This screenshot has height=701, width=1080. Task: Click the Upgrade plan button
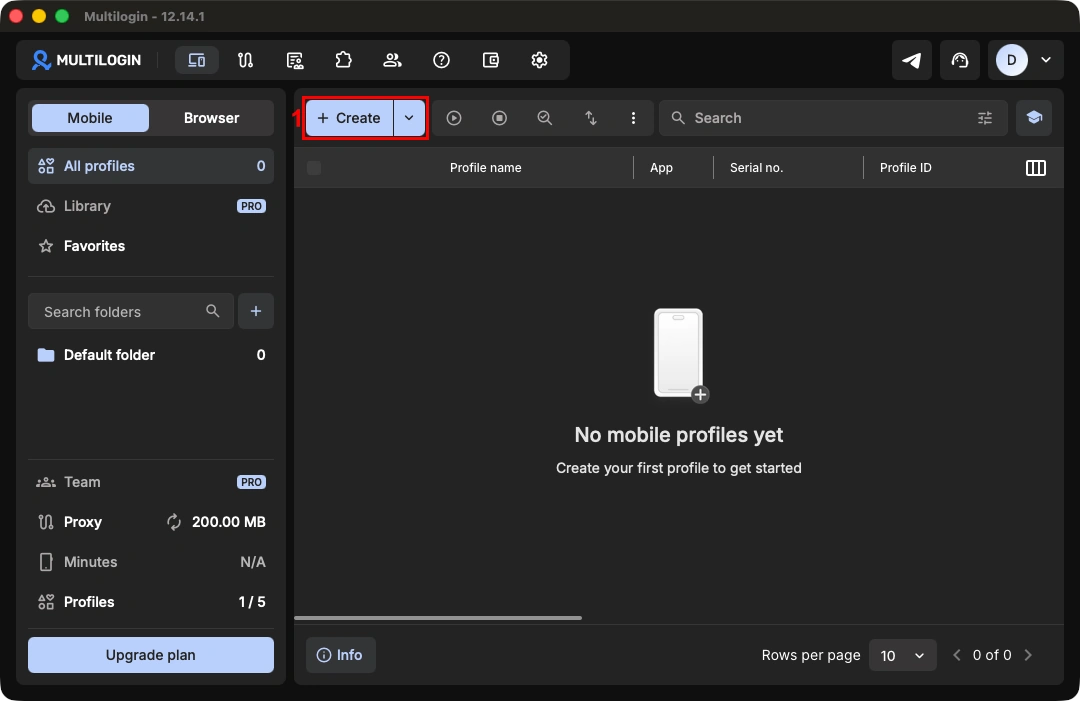151,655
